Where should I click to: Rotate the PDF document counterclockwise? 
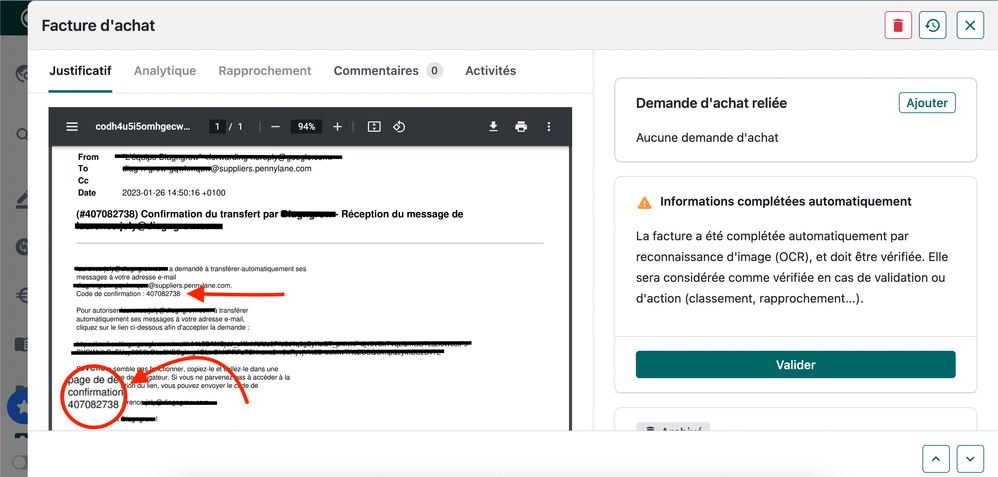click(x=399, y=127)
